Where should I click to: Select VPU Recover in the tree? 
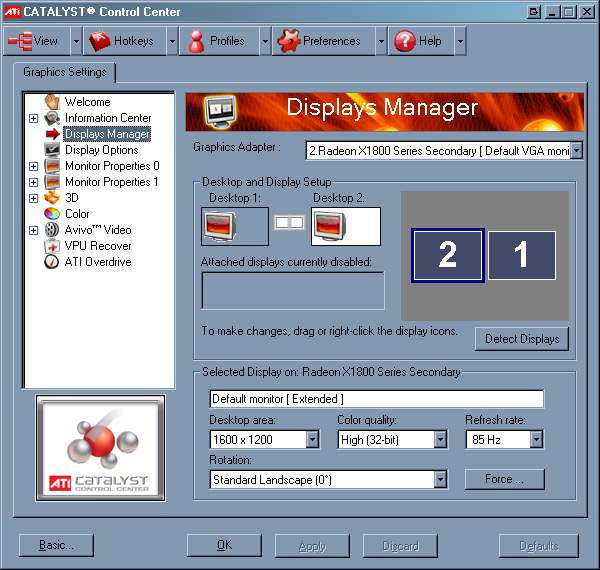pos(98,246)
